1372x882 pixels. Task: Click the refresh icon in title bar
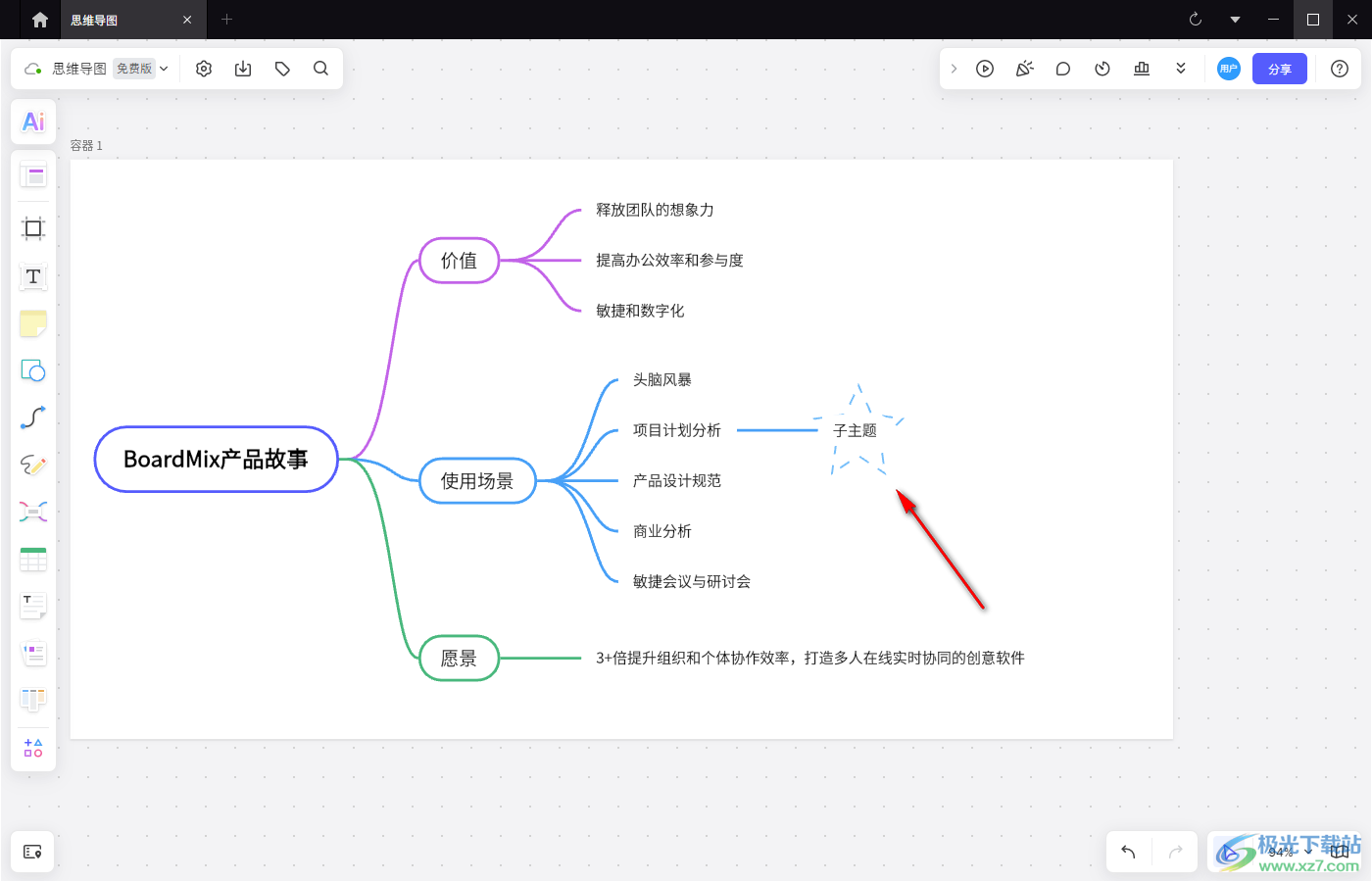click(1196, 20)
